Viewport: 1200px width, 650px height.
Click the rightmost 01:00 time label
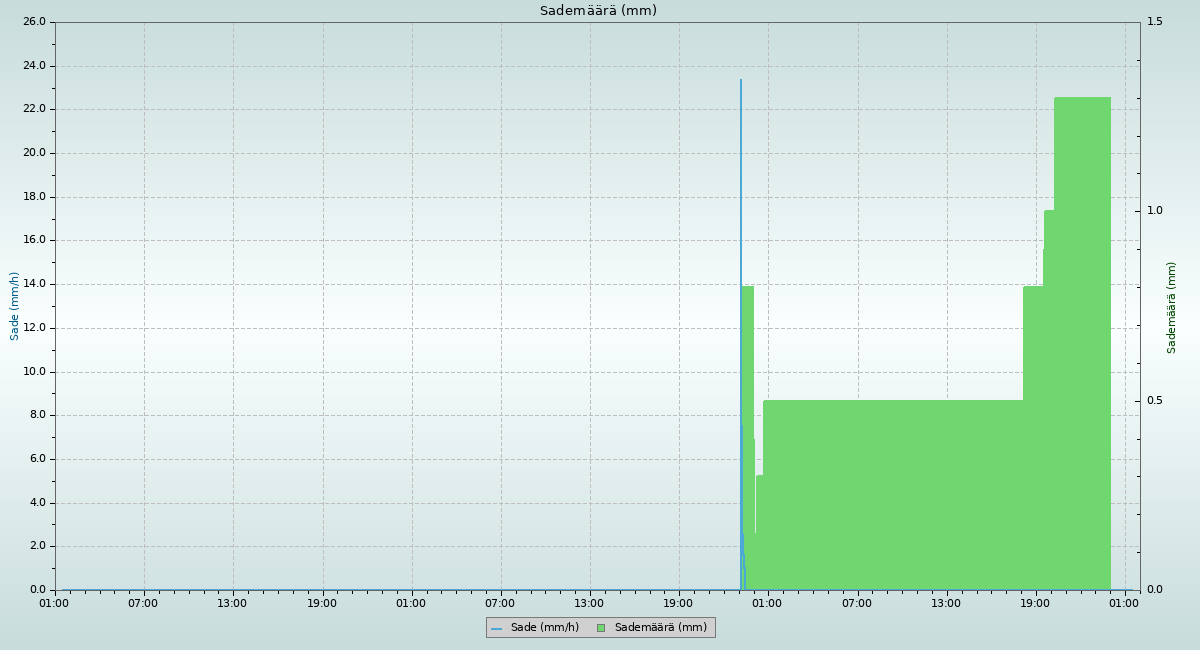coord(1125,603)
